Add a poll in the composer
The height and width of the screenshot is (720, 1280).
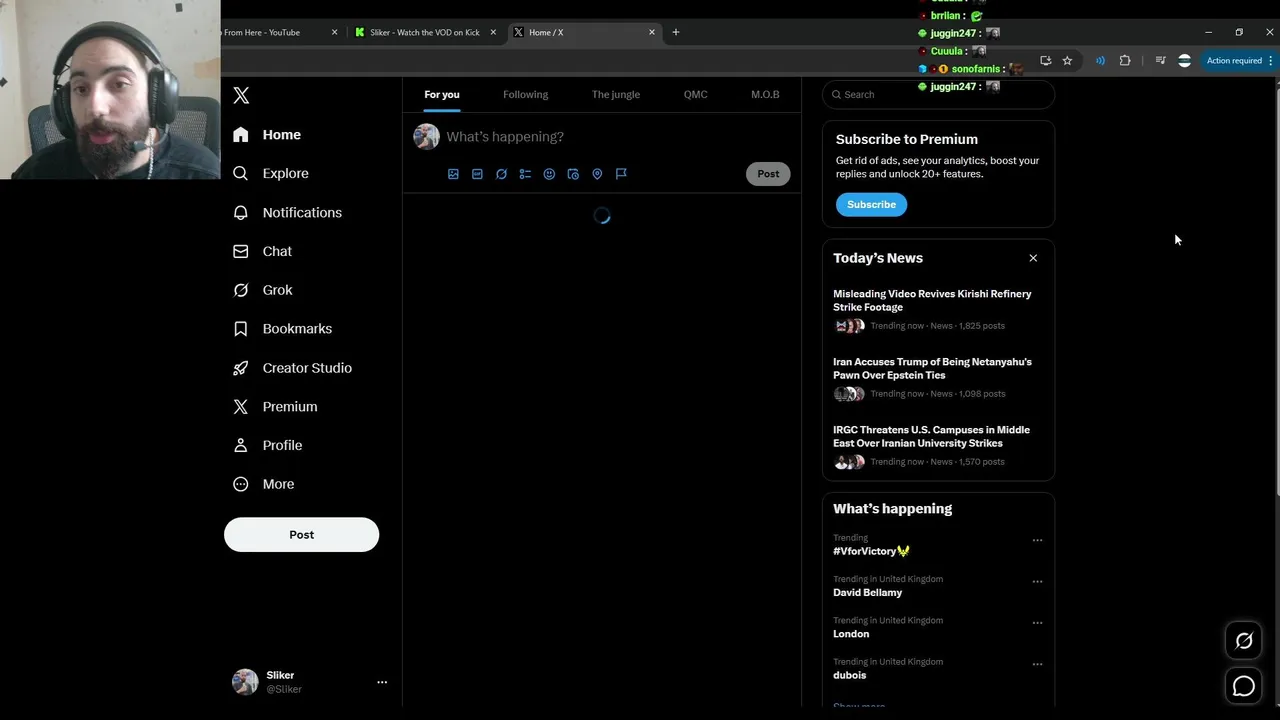pyautogui.click(x=525, y=174)
